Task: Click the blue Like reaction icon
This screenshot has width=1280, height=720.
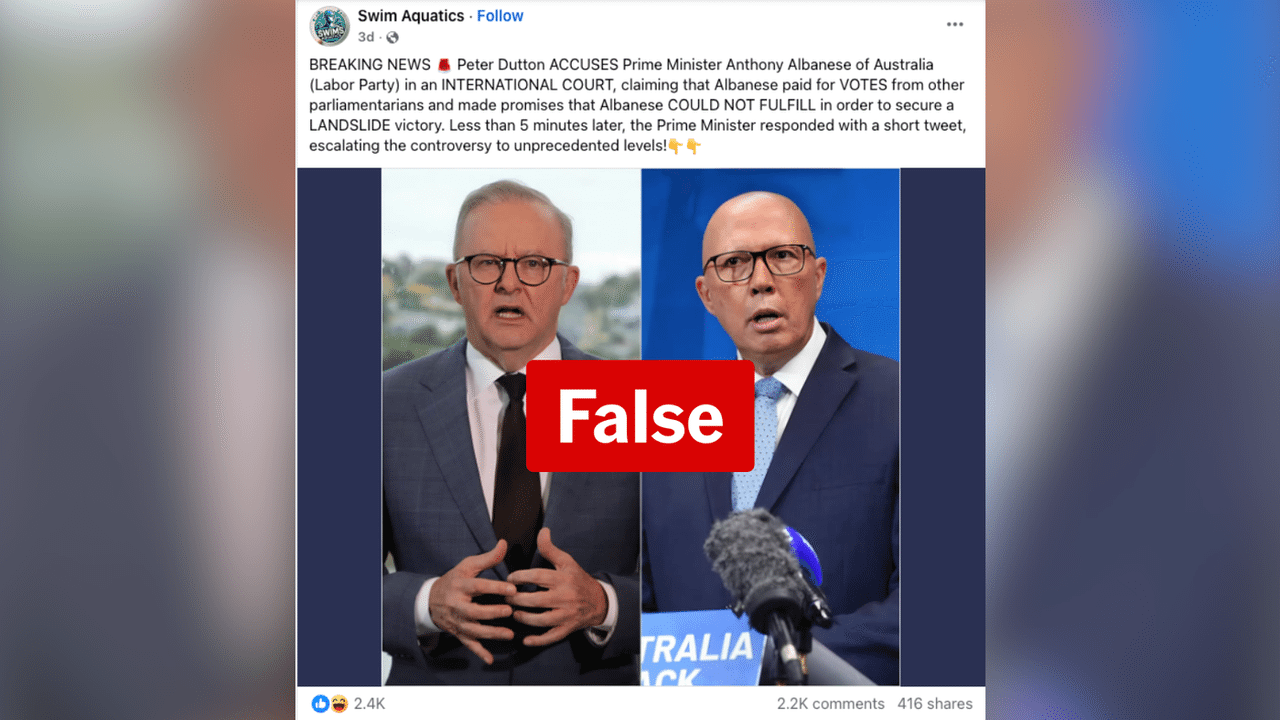Action: 320,704
